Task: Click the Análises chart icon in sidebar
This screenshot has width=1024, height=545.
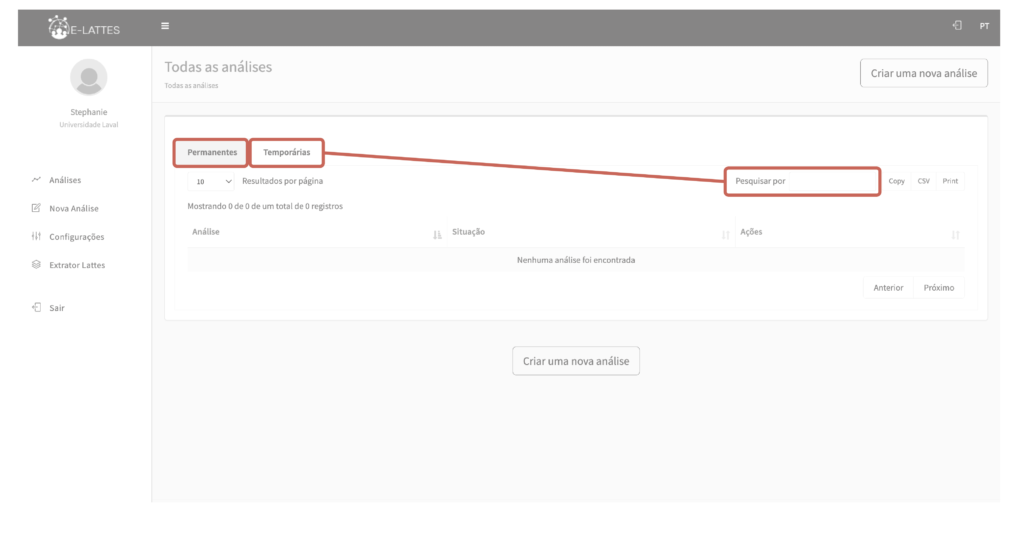Action: [36, 180]
